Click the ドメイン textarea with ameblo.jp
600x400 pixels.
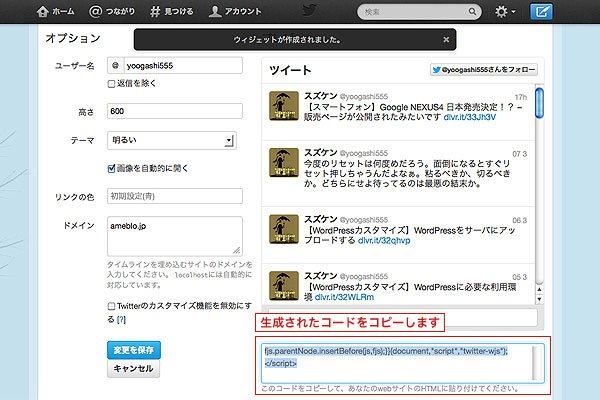(x=175, y=236)
